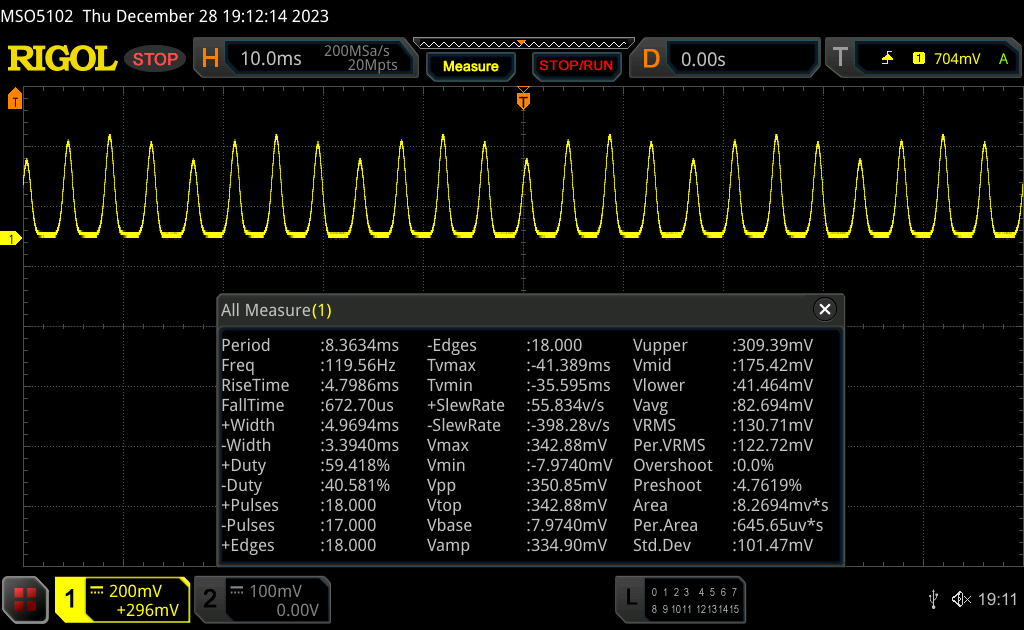
Task: Select the Preshoot 4.7619% measurement
Action: (x=717, y=485)
